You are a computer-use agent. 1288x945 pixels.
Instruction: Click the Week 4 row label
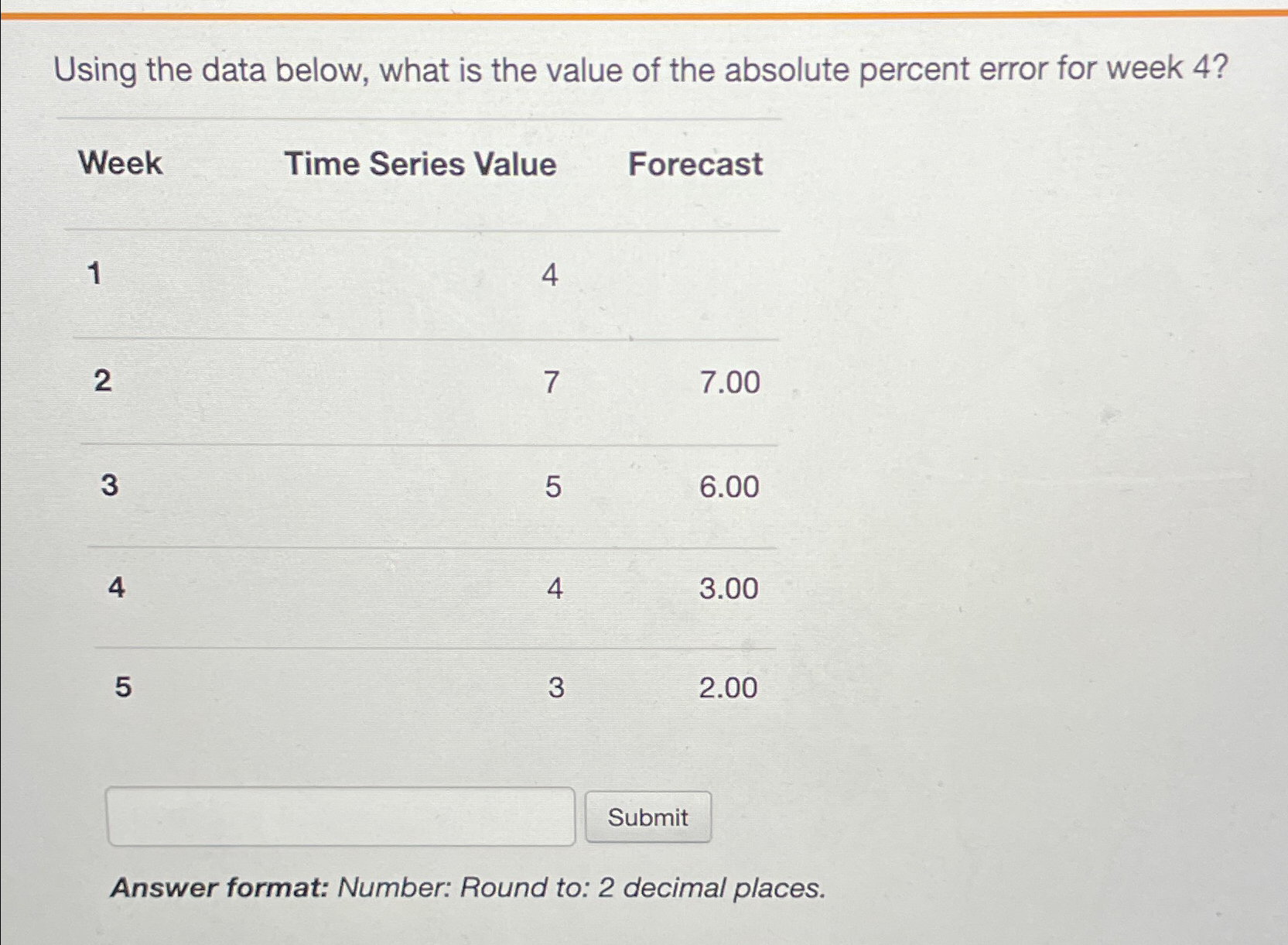click(x=116, y=589)
